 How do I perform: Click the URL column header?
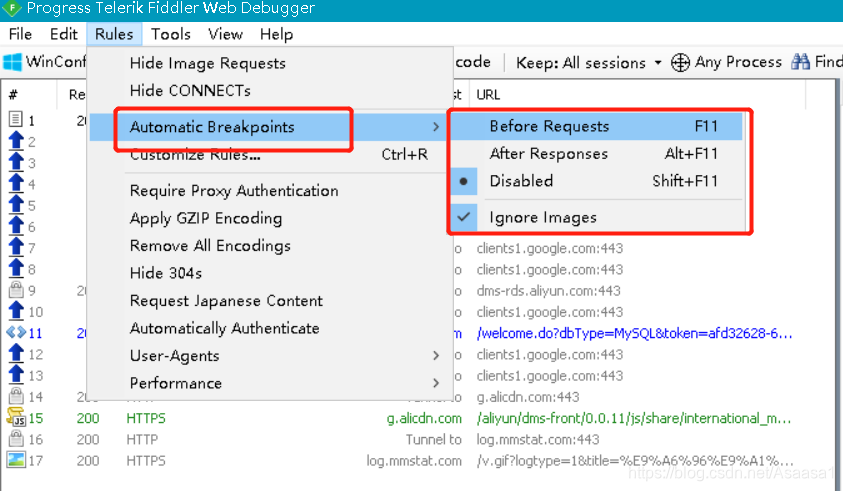coord(488,95)
